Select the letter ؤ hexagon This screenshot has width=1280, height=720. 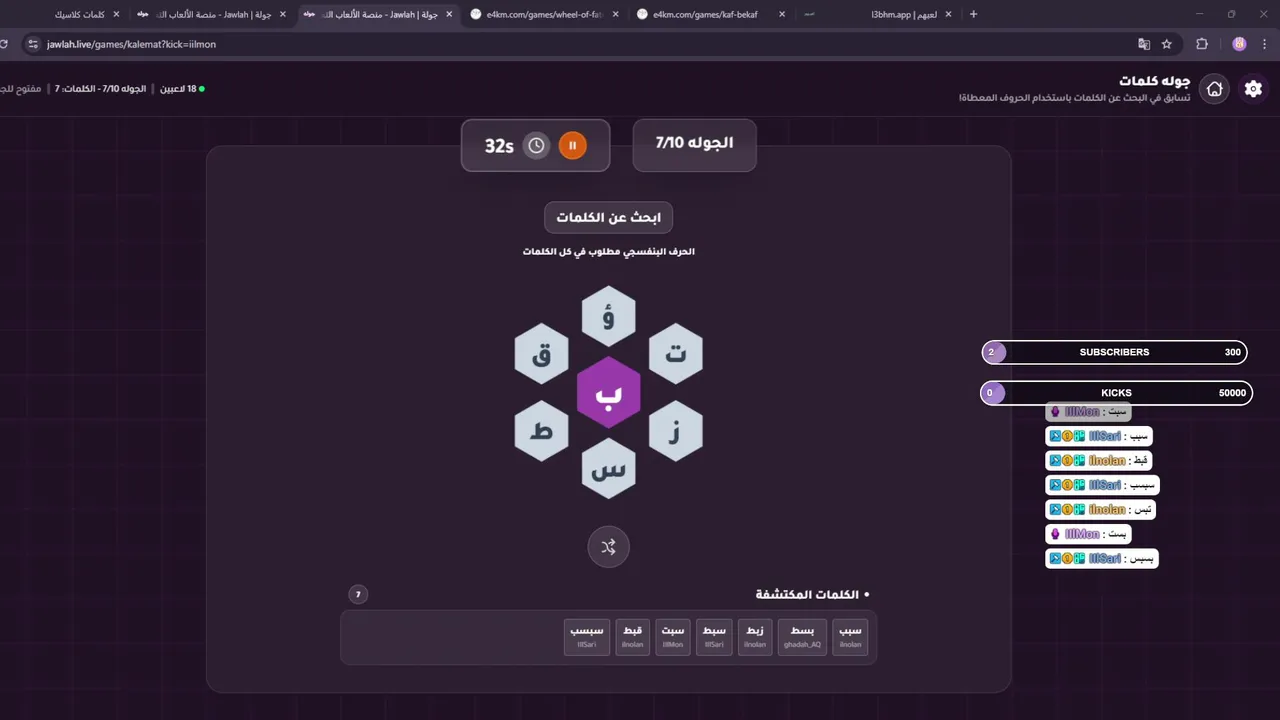[x=608, y=316]
